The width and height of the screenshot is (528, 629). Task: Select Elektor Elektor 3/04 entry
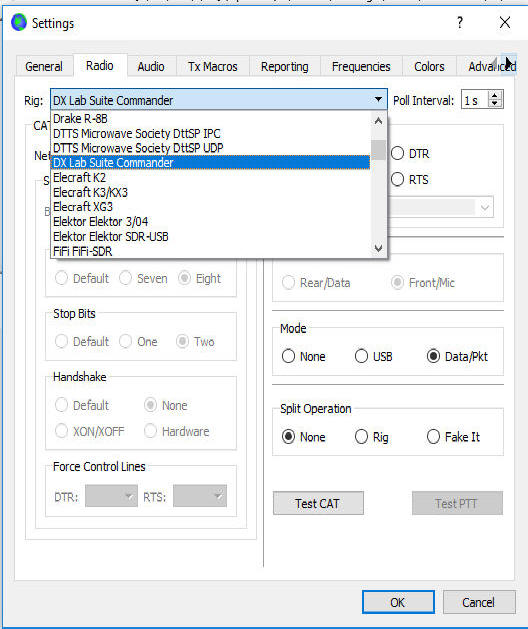pos(211,221)
